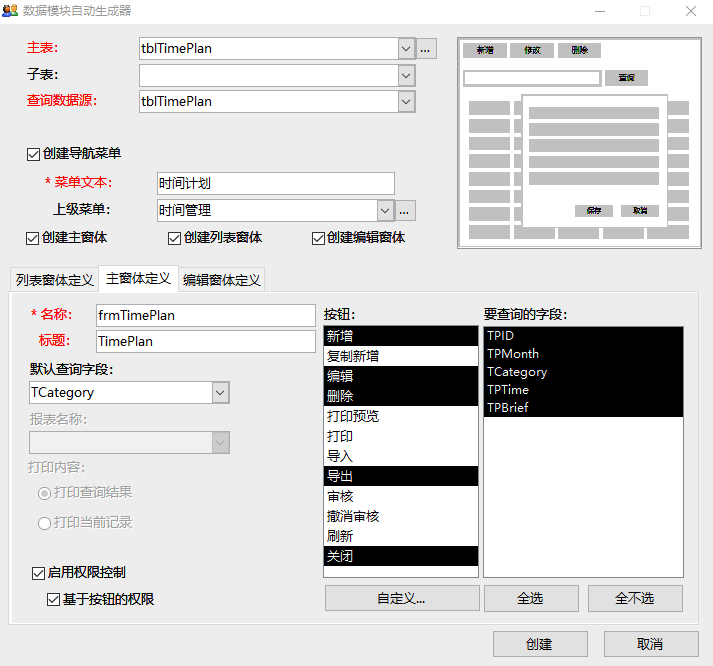
Task: Select TPBrief in query fields list
Action: click(x=583, y=408)
